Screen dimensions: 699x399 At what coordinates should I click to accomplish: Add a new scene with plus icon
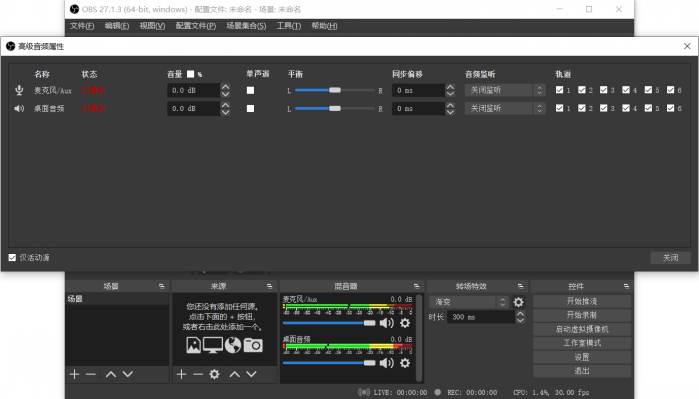[74, 374]
